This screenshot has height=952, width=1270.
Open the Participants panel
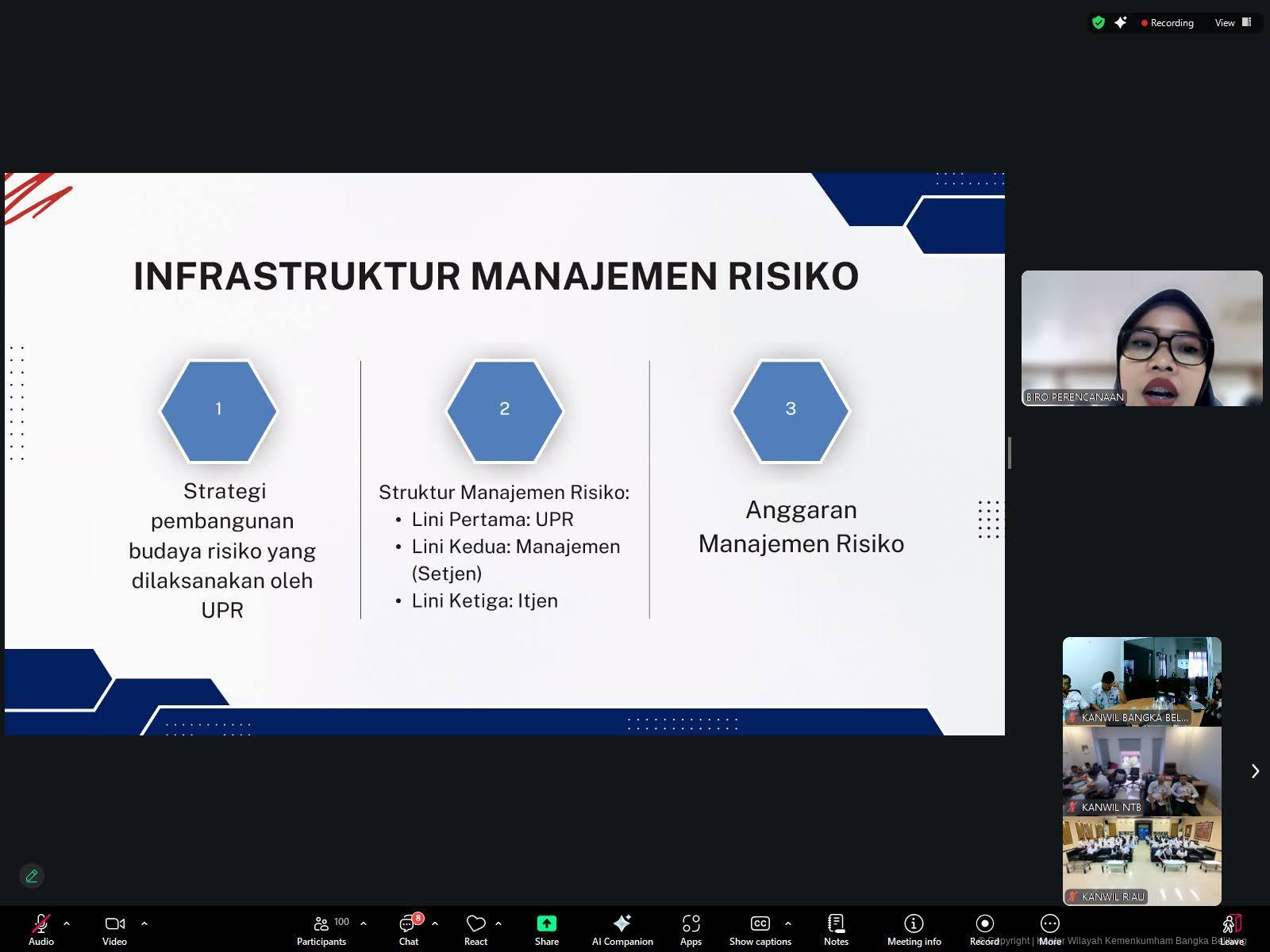point(321,928)
